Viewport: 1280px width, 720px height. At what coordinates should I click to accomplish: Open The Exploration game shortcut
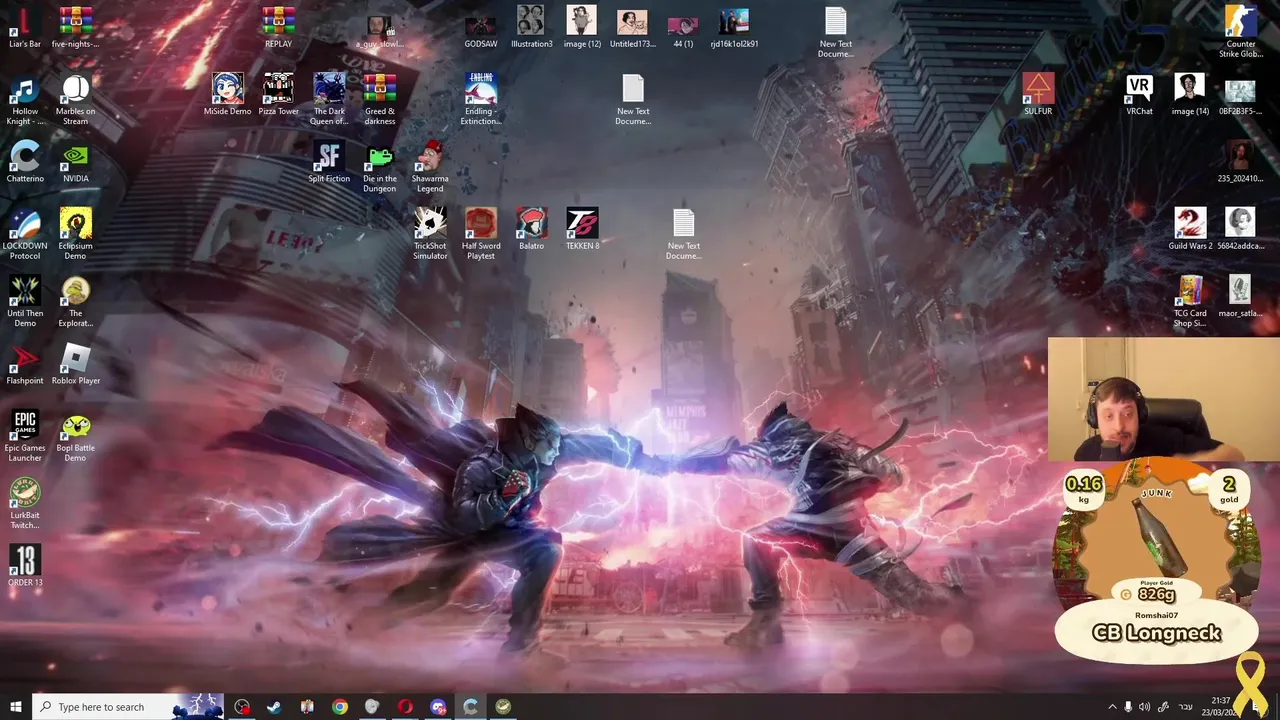(x=76, y=301)
